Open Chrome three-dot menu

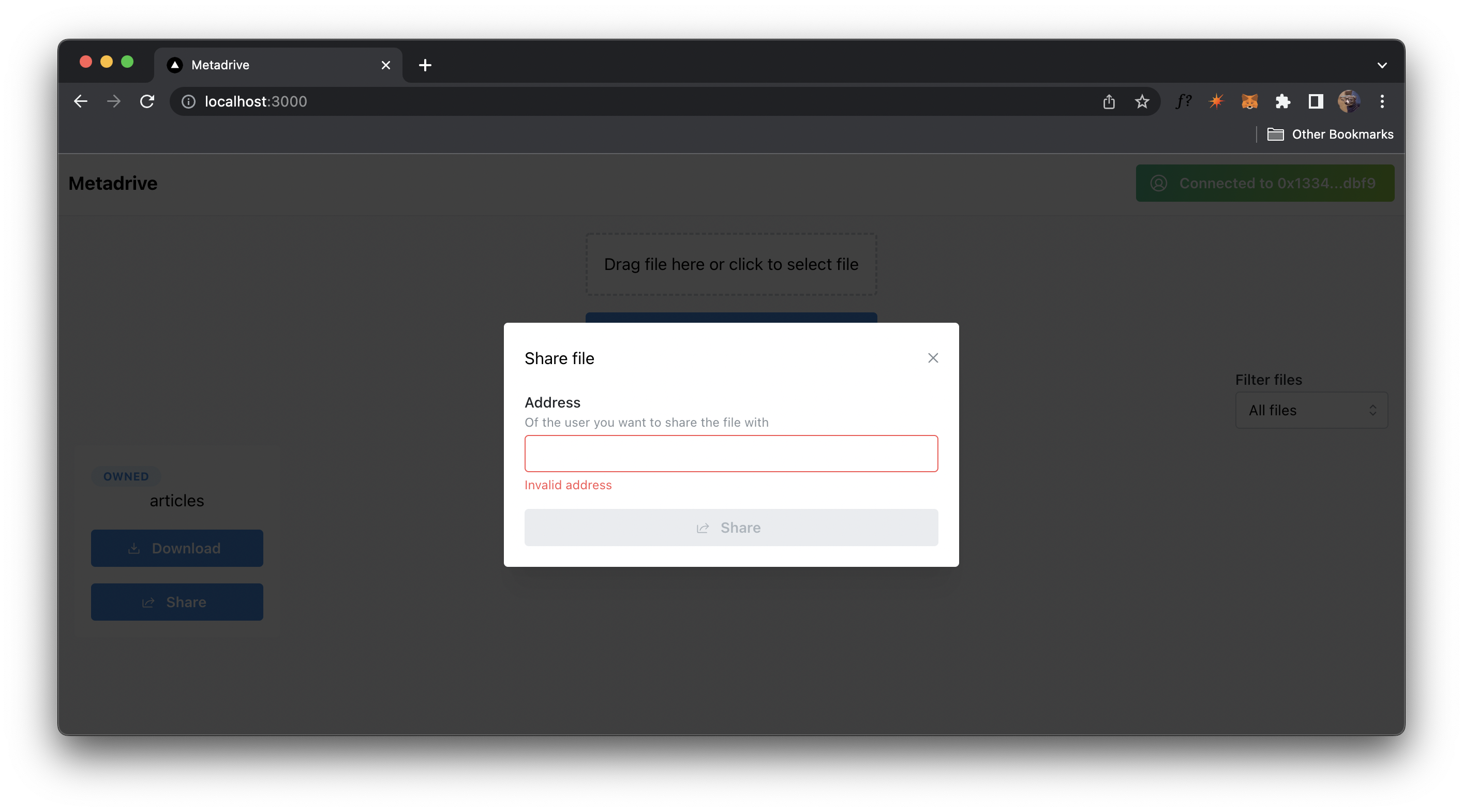tap(1382, 102)
